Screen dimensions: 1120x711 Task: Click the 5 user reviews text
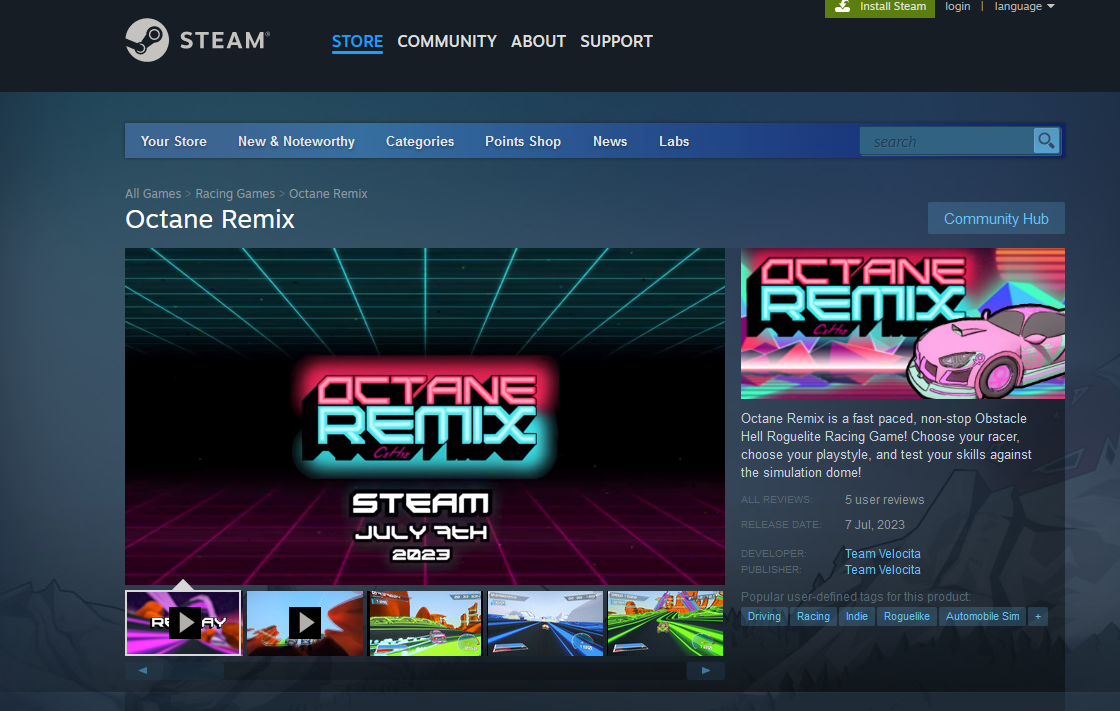pos(884,500)
